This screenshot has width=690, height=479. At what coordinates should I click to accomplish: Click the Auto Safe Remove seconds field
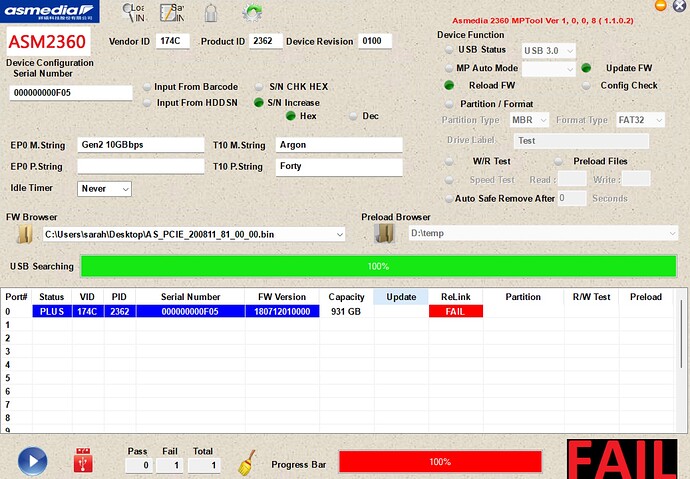572,198
